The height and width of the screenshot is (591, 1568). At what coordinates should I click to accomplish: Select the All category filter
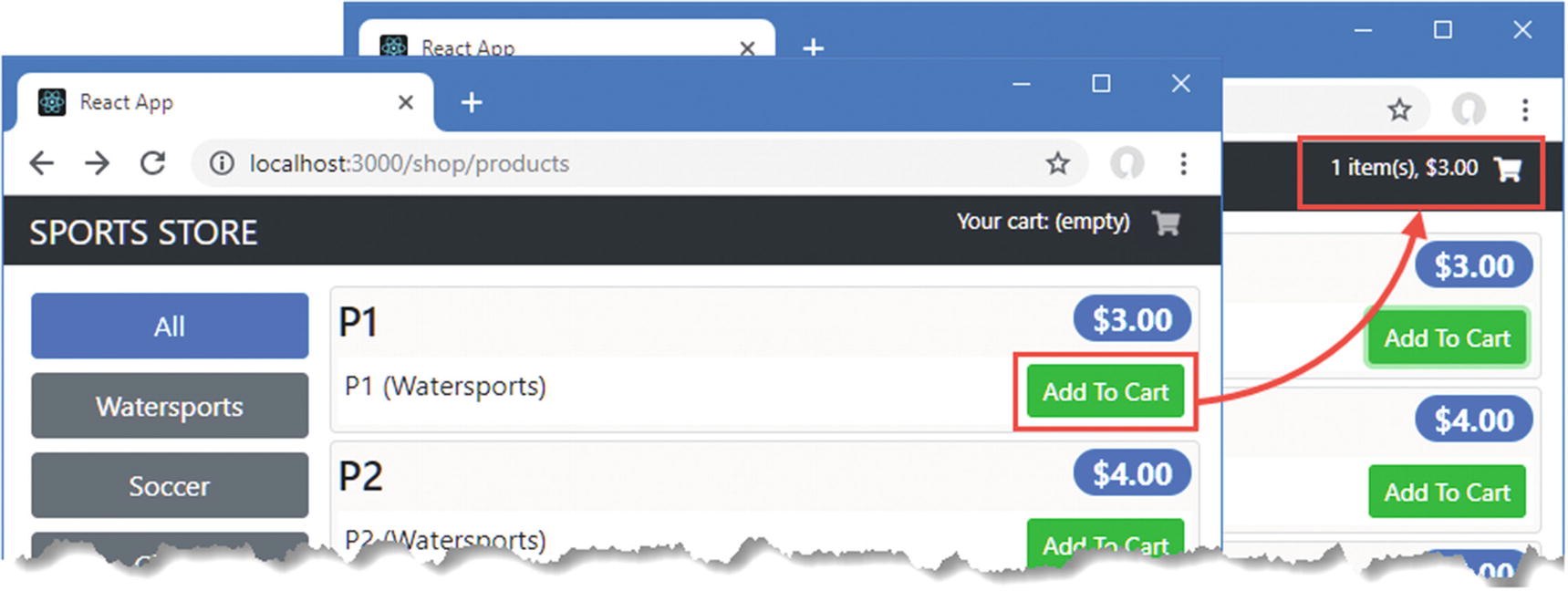point(170,326)
